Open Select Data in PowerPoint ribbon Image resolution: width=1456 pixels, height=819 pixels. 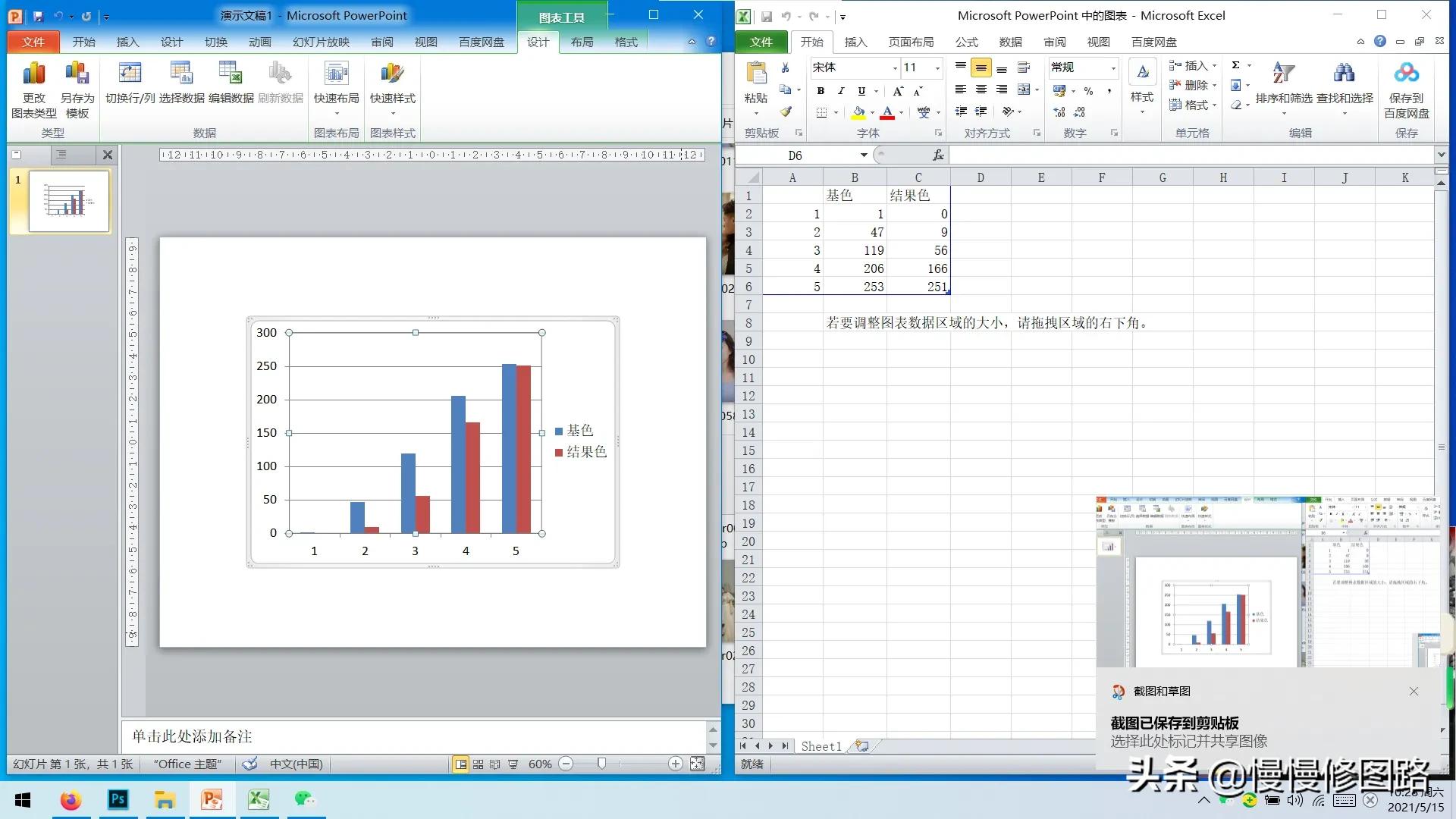pyautogui.click(x=181, y=83)
